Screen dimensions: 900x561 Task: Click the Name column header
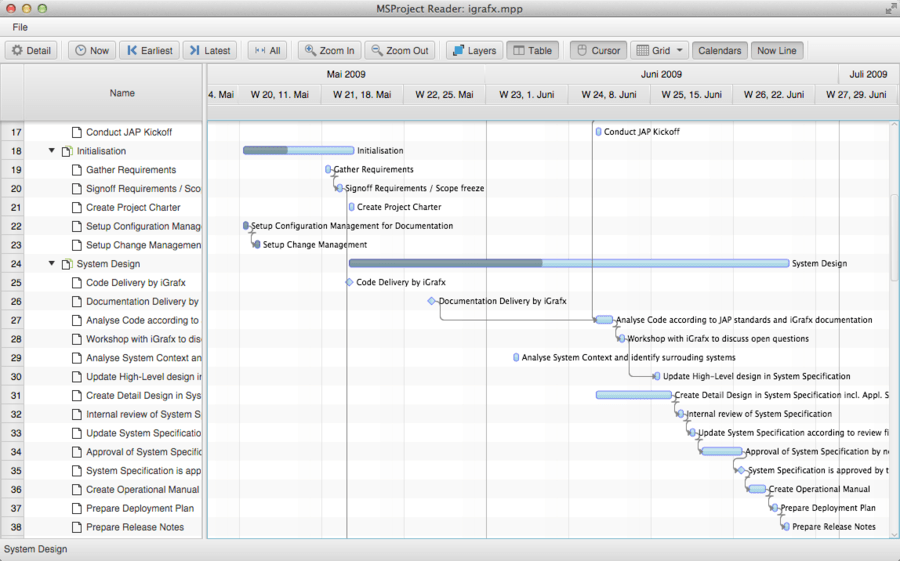point(122,93)
